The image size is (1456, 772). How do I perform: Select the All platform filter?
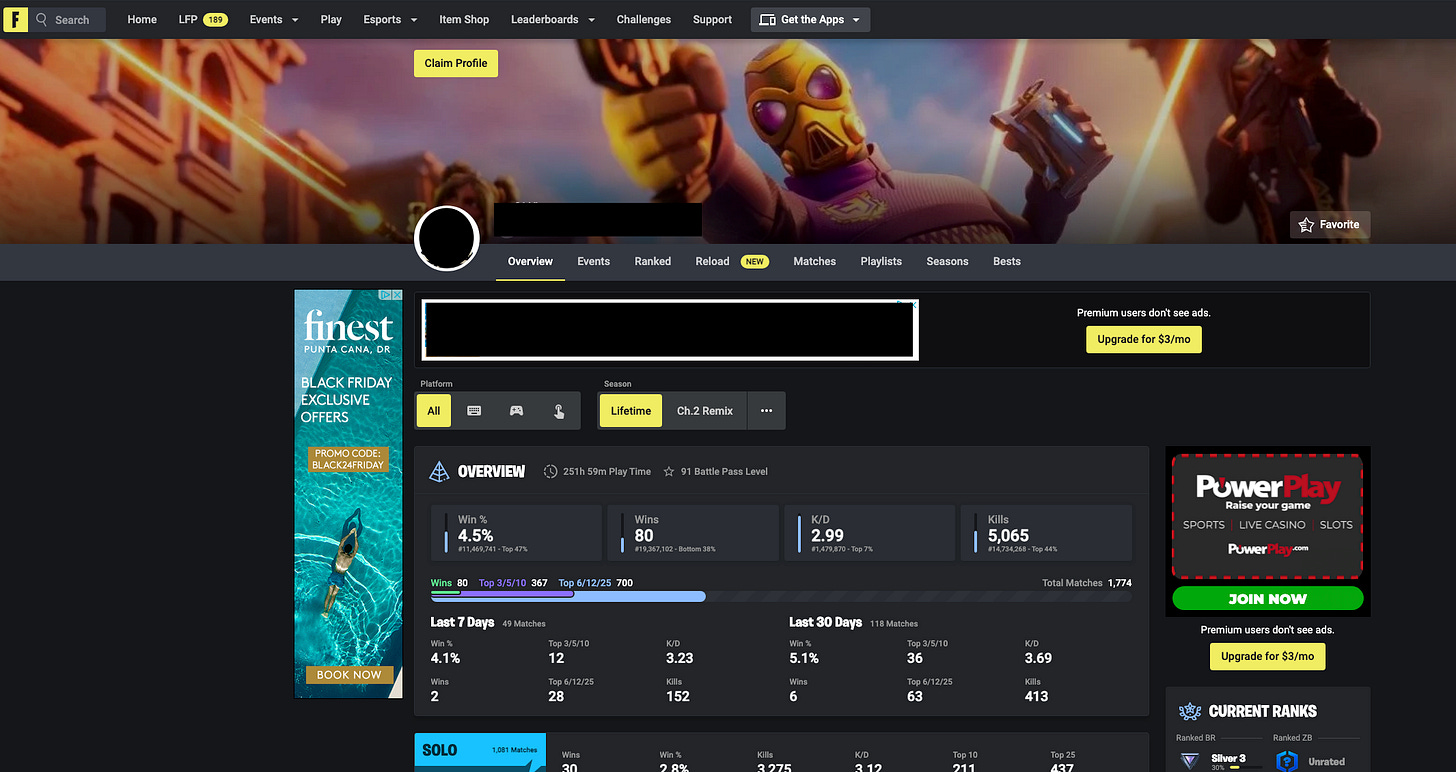434,411
